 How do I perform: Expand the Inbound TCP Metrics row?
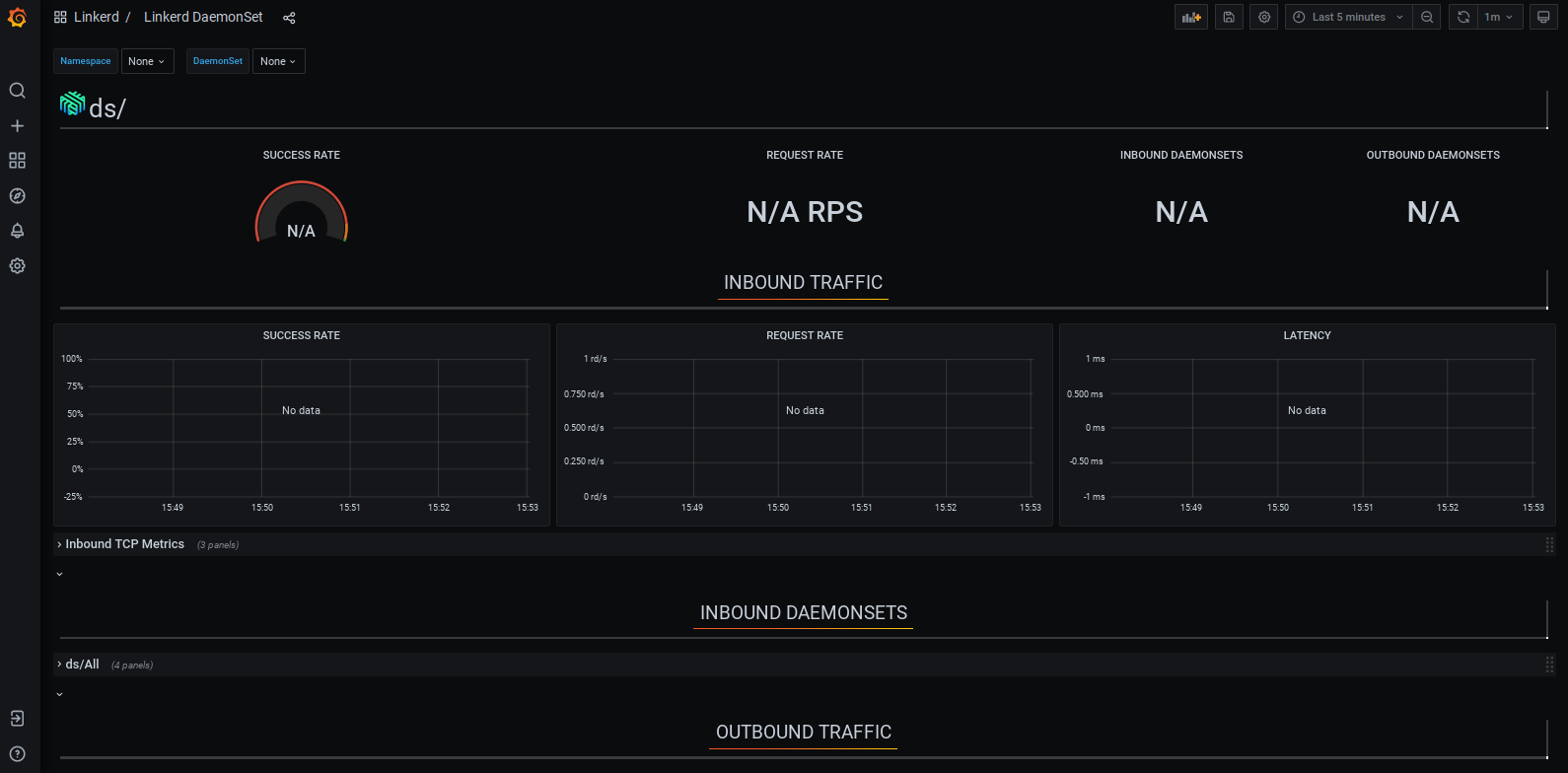(124, 544)
